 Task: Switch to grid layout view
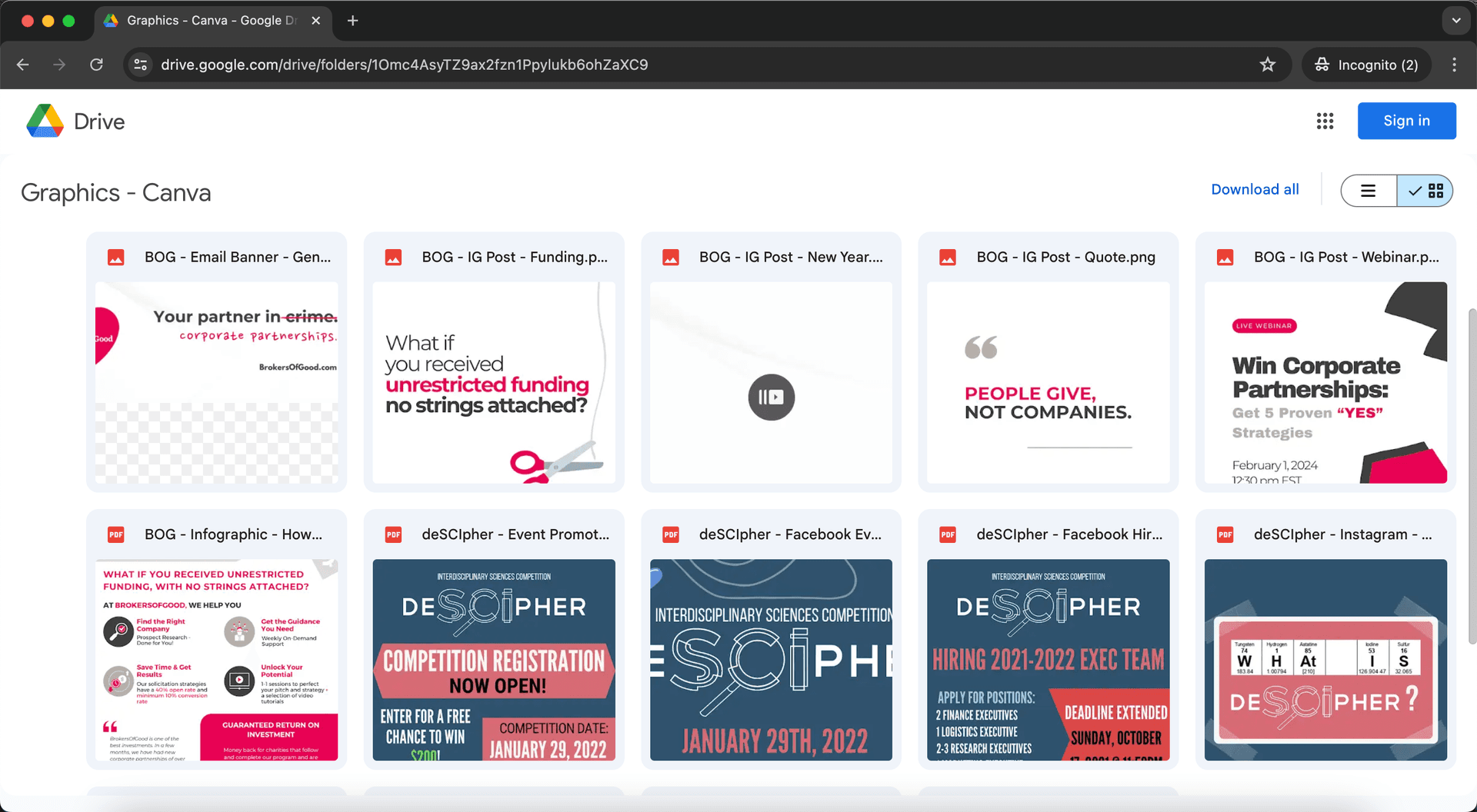[1425, 191]
